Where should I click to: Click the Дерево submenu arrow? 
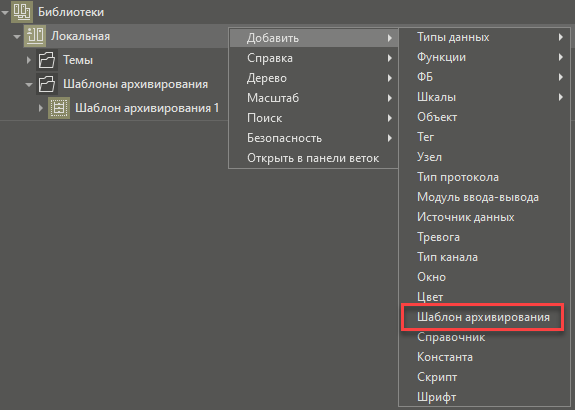click(389, 78)
